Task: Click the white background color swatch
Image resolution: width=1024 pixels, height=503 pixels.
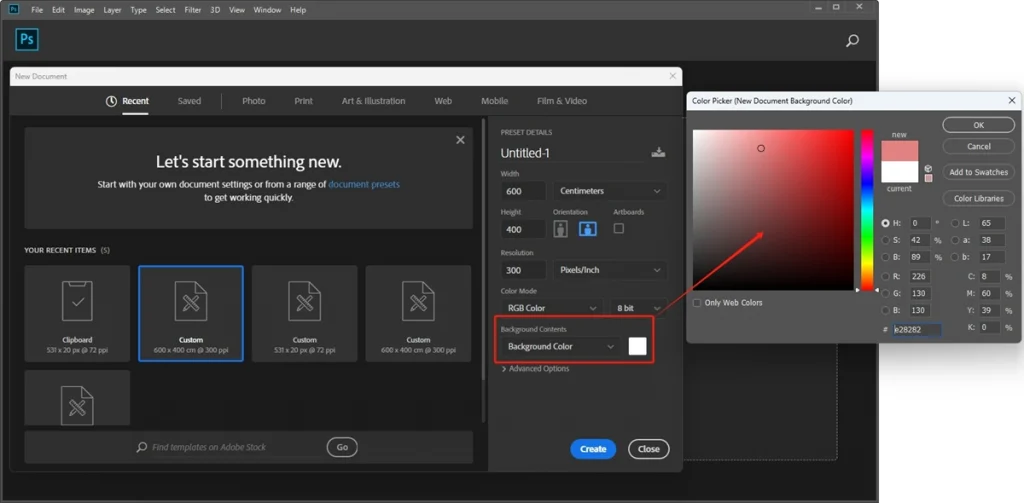Action: click(x=637, y=347)
